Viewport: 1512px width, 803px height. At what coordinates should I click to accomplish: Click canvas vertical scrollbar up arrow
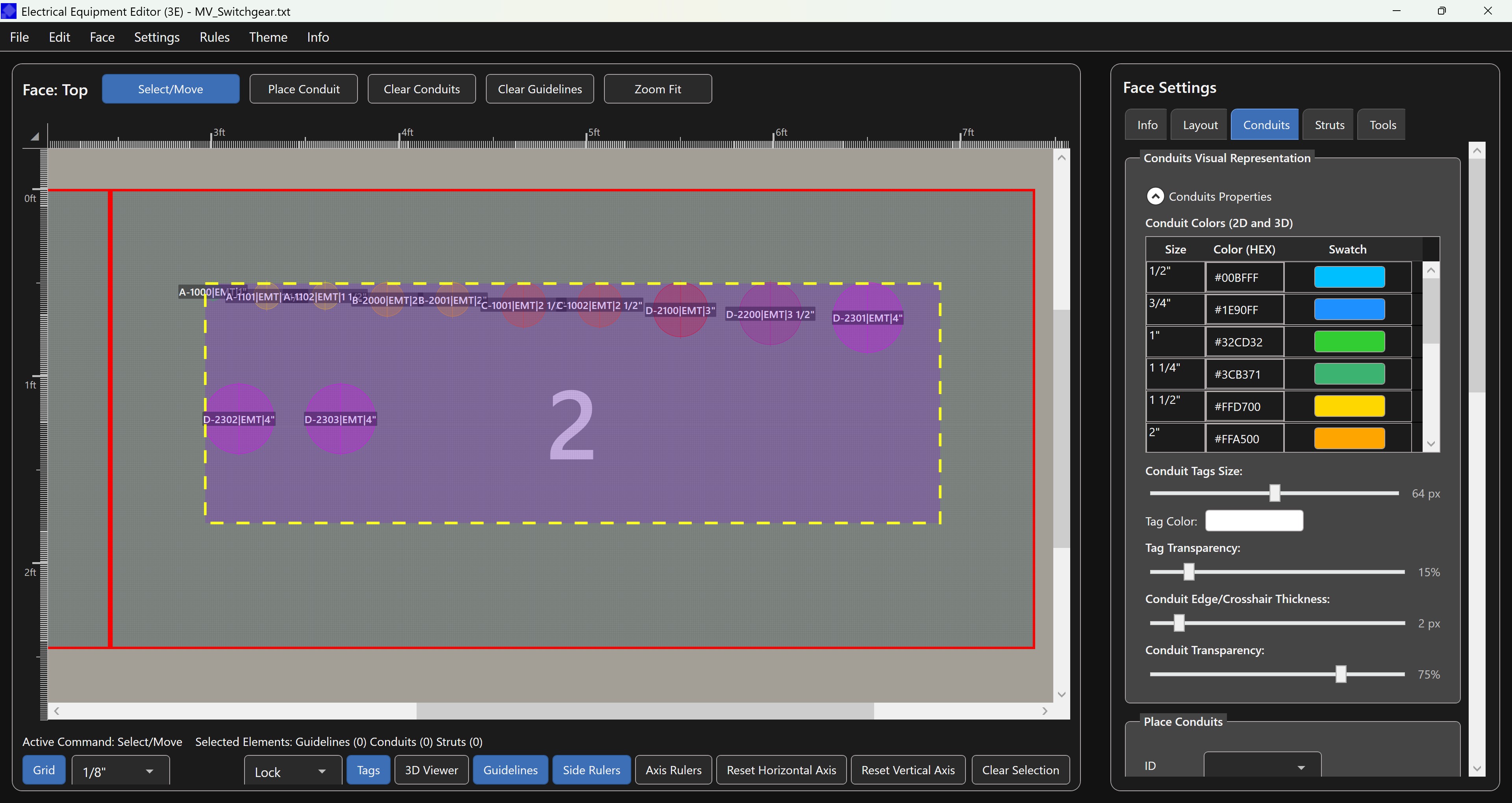point(1061,158)
